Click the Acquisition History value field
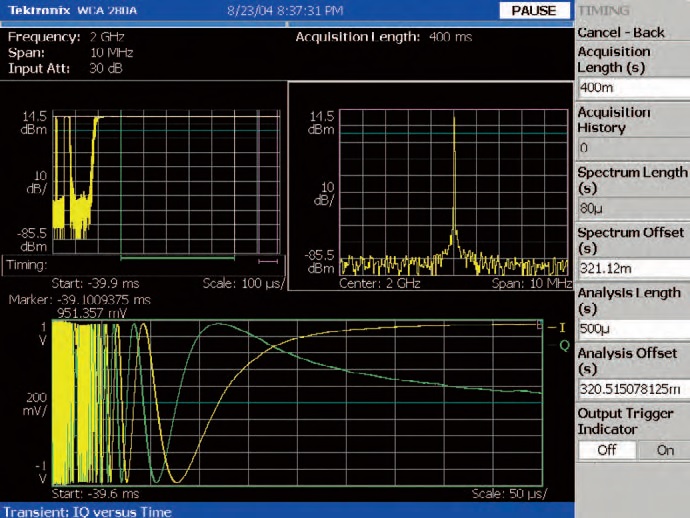This screenshot has height=518, width=690. click(632, 148)
